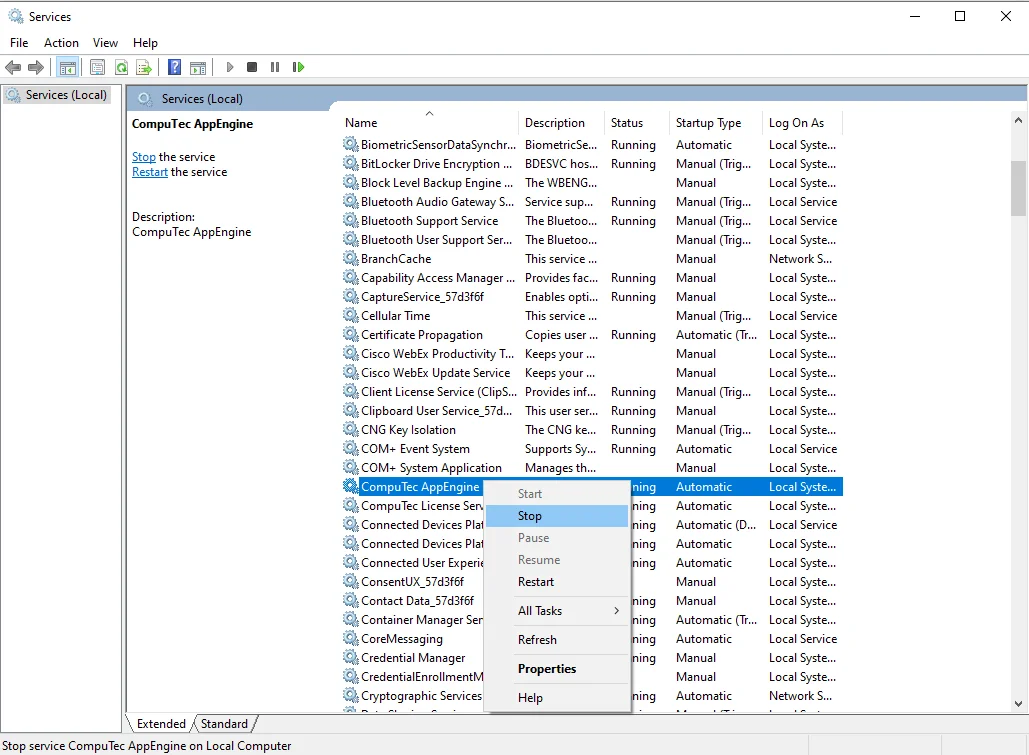1029x755 pixels.
Task: Click the vertical scrollbar down arrow
Action: coord(1018,703)
